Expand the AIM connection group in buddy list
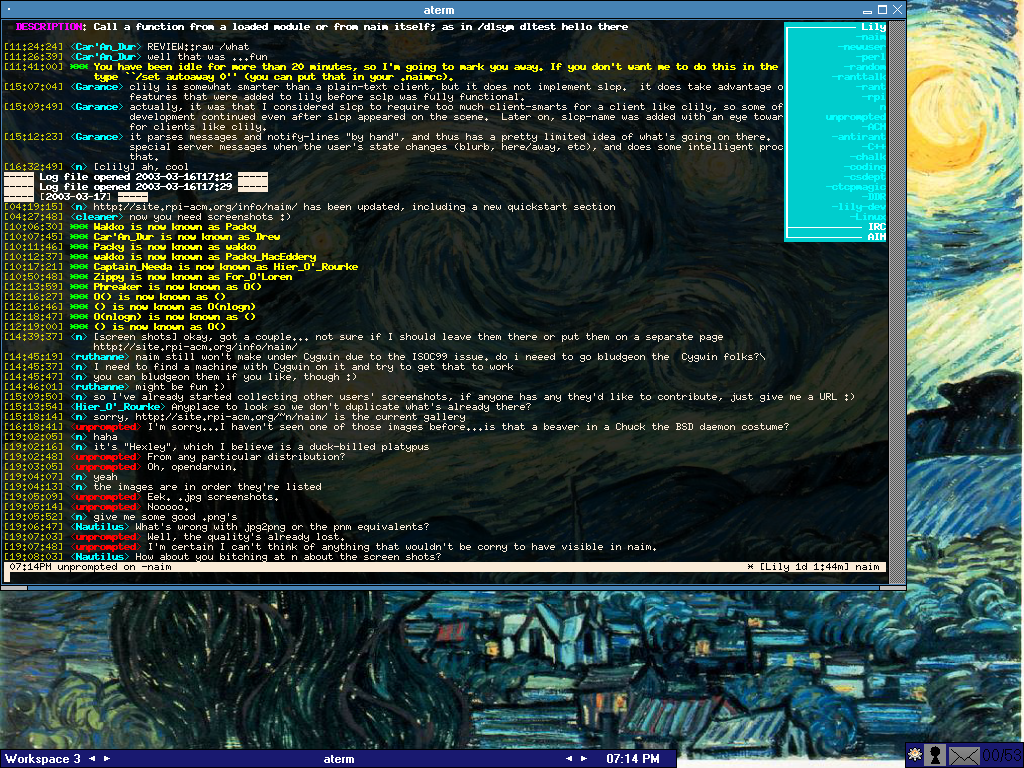The height and width of the screenshot is (768, 1024). pos(875,237)
